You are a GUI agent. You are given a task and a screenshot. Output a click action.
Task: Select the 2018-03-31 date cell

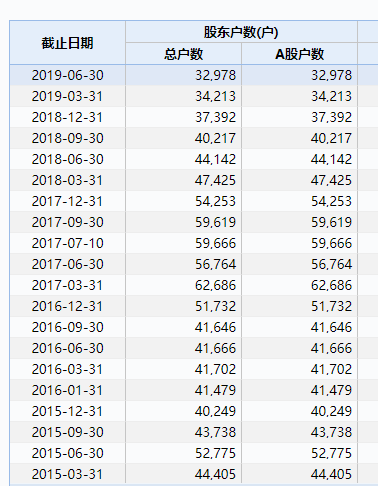(67, 180)
